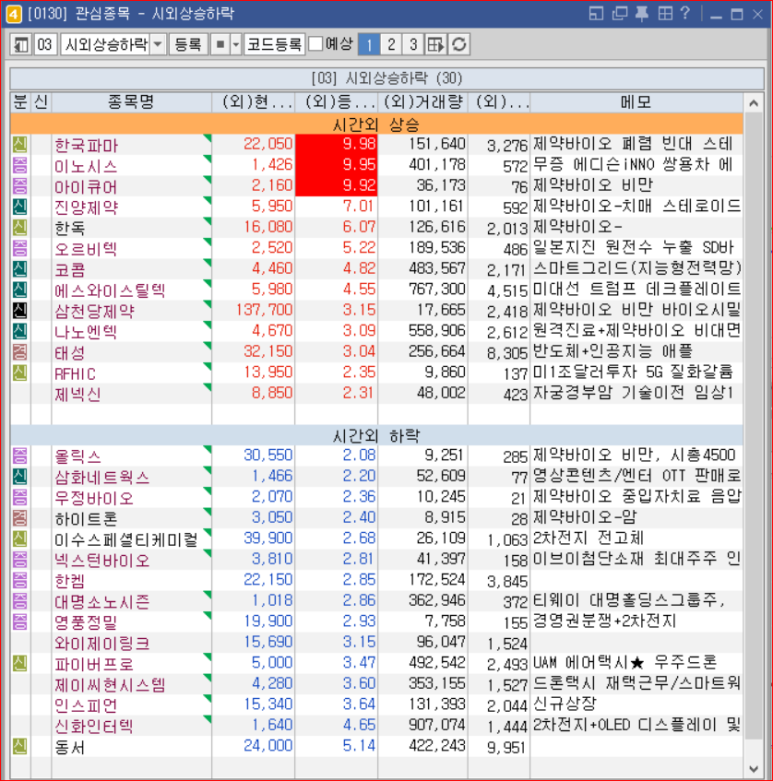
Task: Click the 시간외 상승 section header
Action: tap(377, 124)
